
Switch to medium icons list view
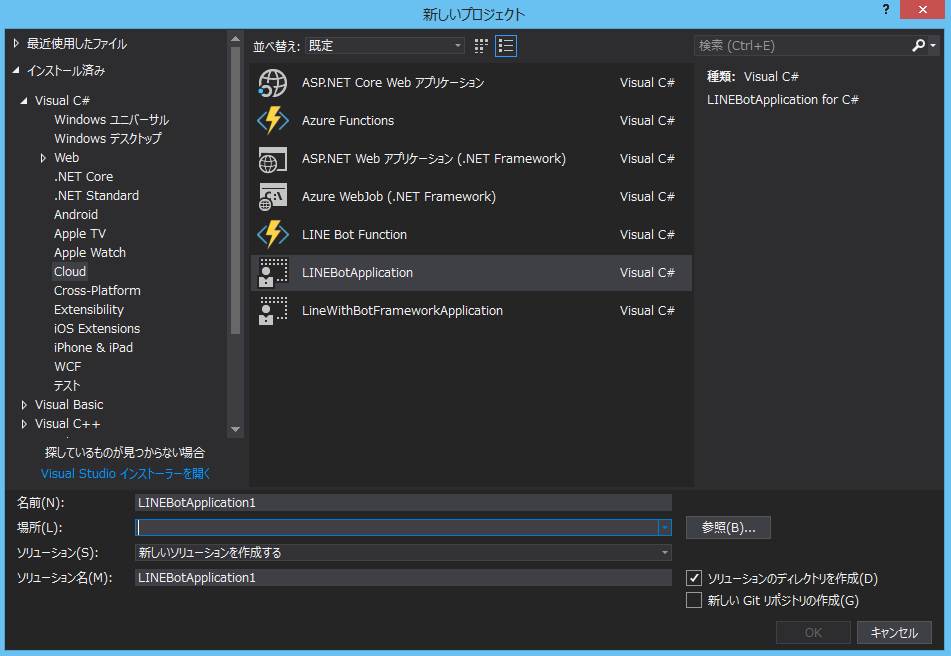(x=506, y=46)
